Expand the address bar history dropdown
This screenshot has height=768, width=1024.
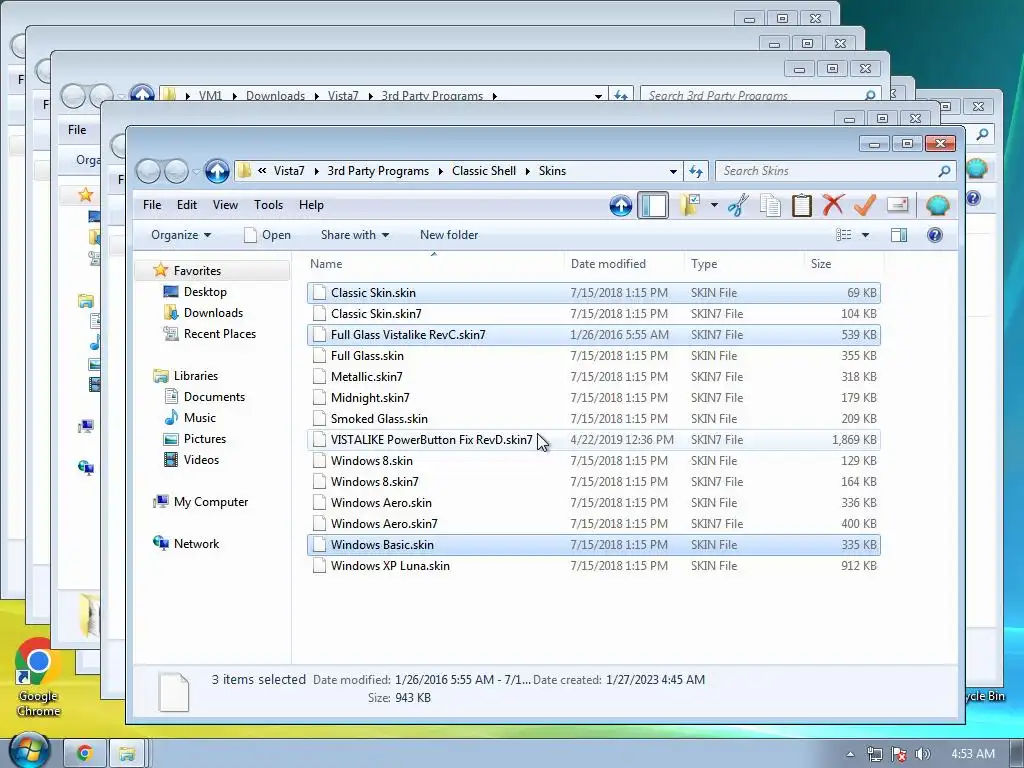point(673,172)
